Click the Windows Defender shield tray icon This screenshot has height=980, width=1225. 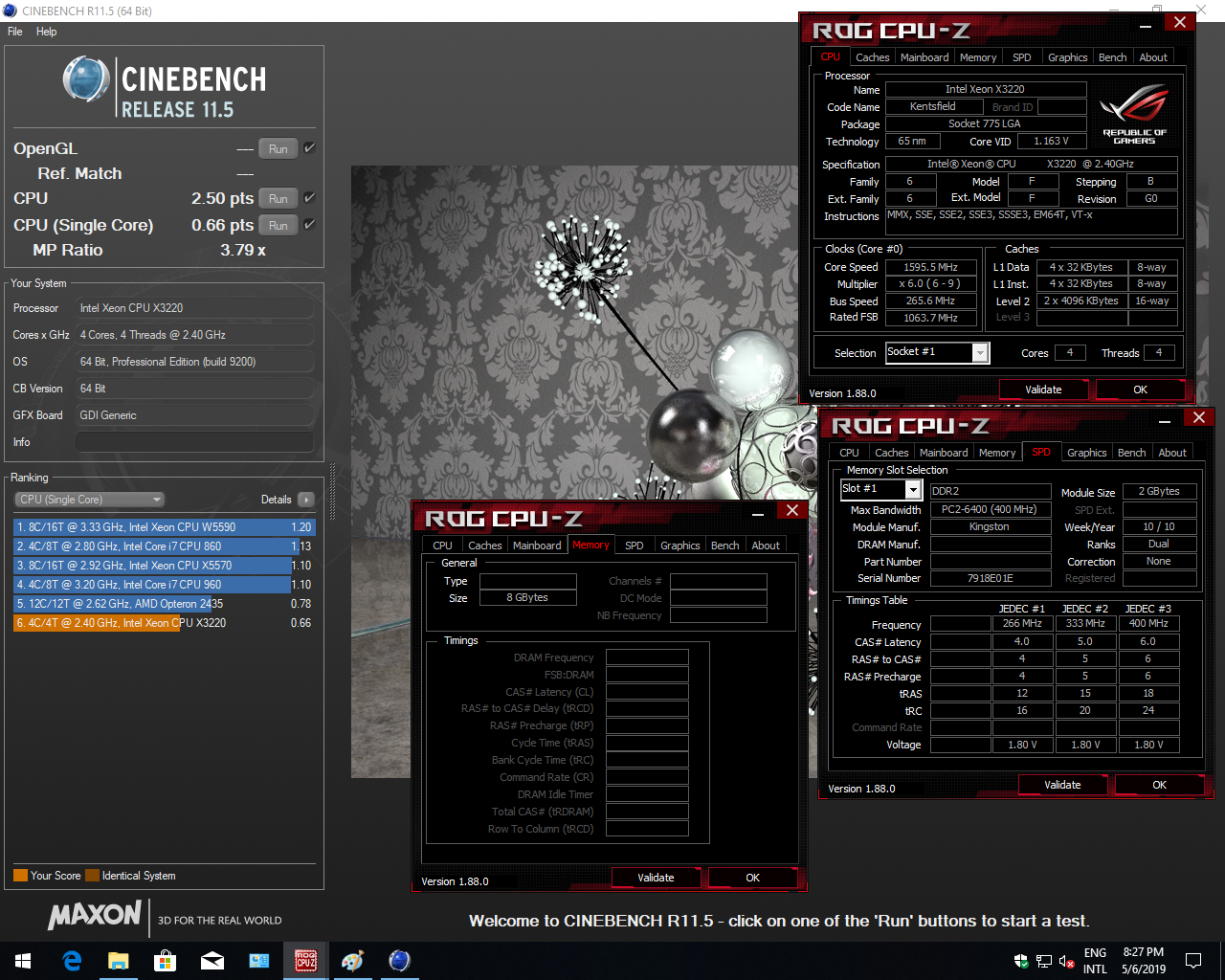tap(1021, 961)
